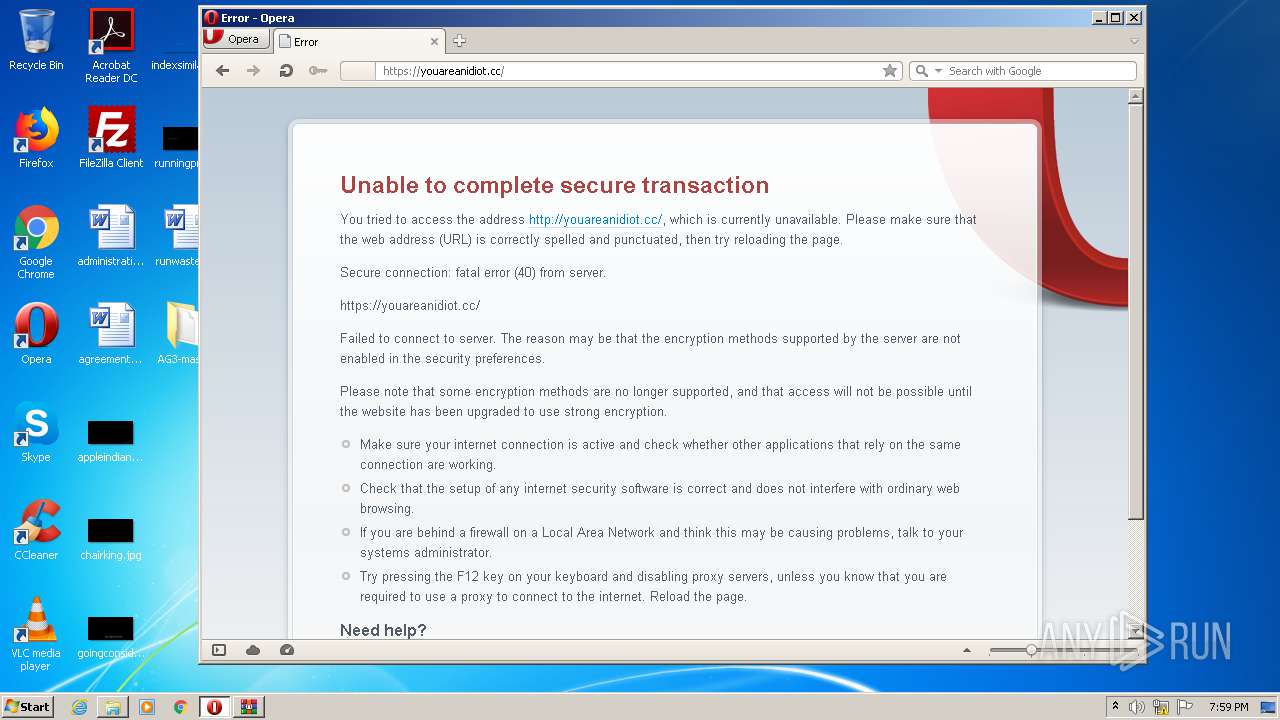Select the chairking.jpg file on desktop
The height and width of the screenshot is (720, 1280).
[x=111, y=537]
